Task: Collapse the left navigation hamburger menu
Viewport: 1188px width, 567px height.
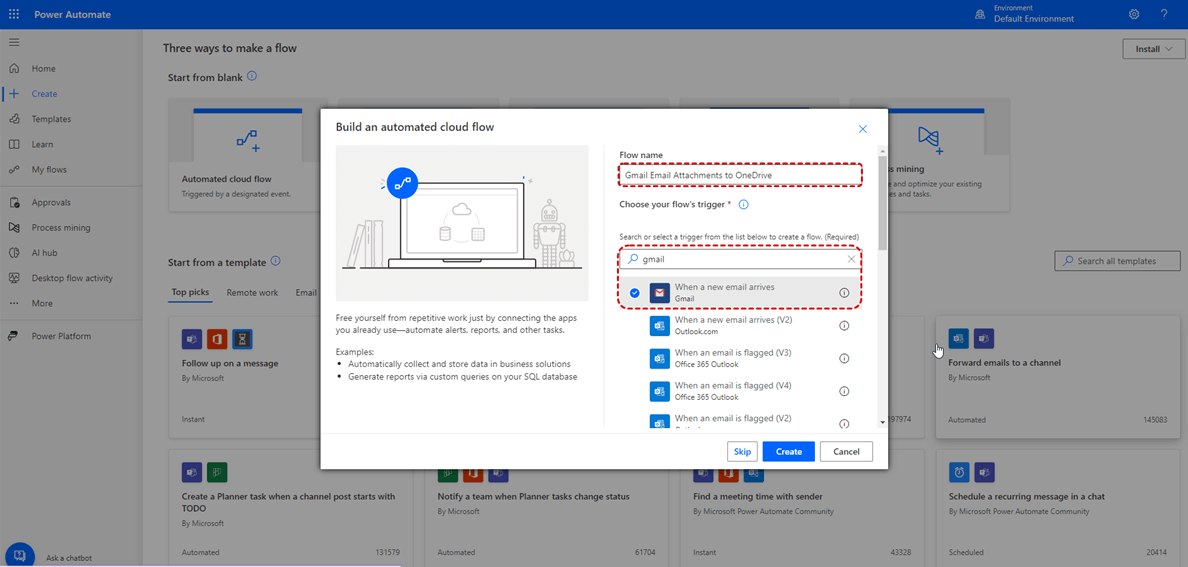Action: click(14, 42)
